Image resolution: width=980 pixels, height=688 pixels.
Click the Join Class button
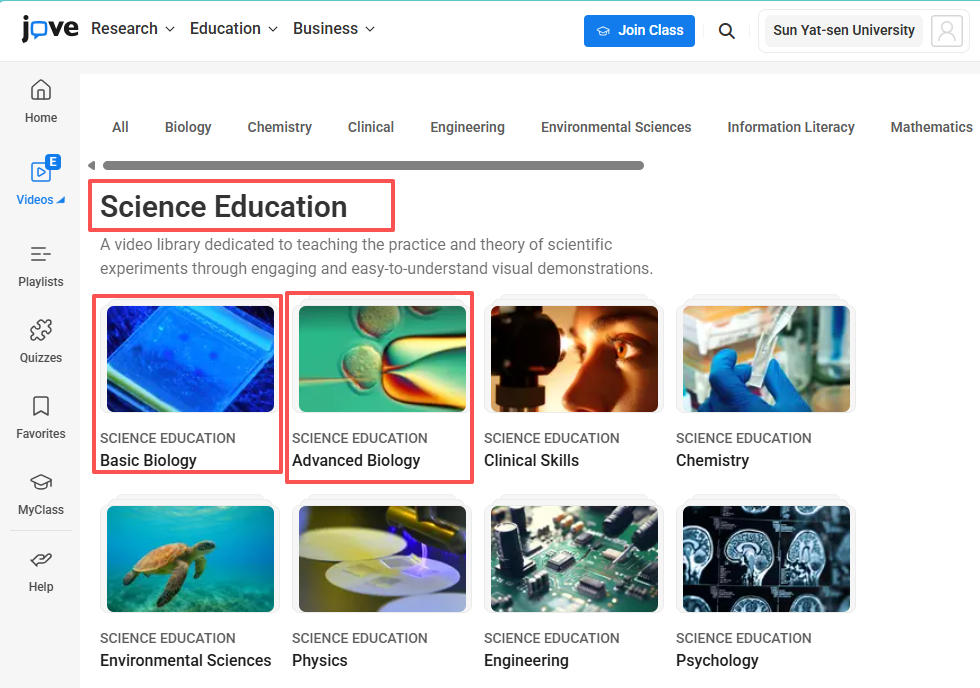(639, 31)
